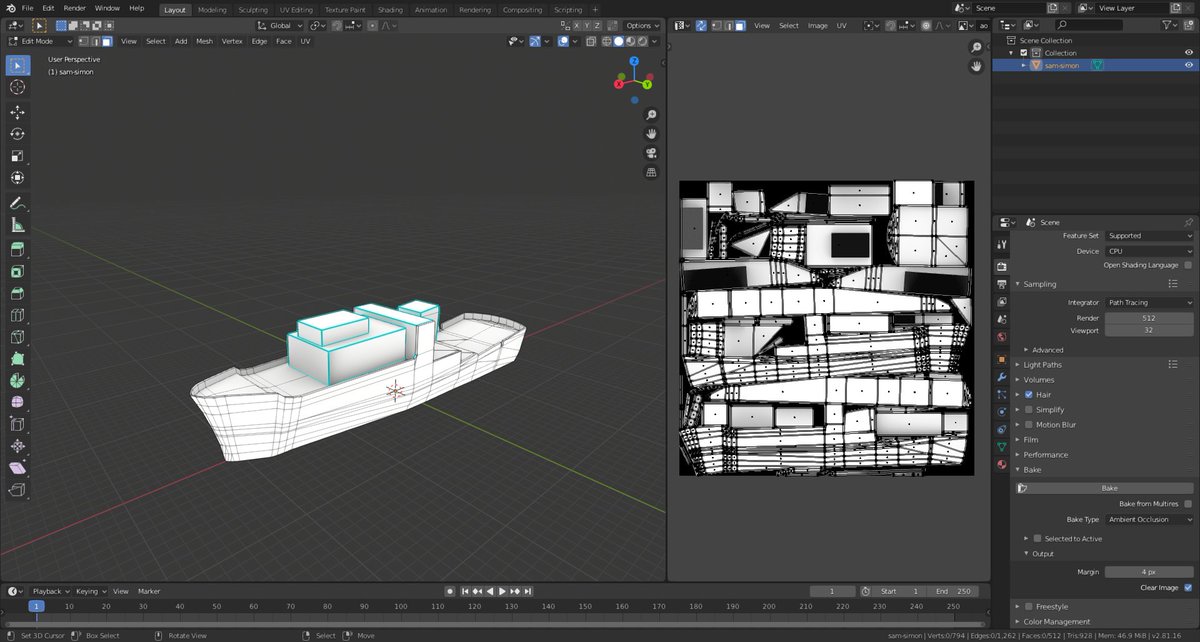Hide the Collection with eye icon
This screenshot has width=1200, height=642.
pos(1187,53)
